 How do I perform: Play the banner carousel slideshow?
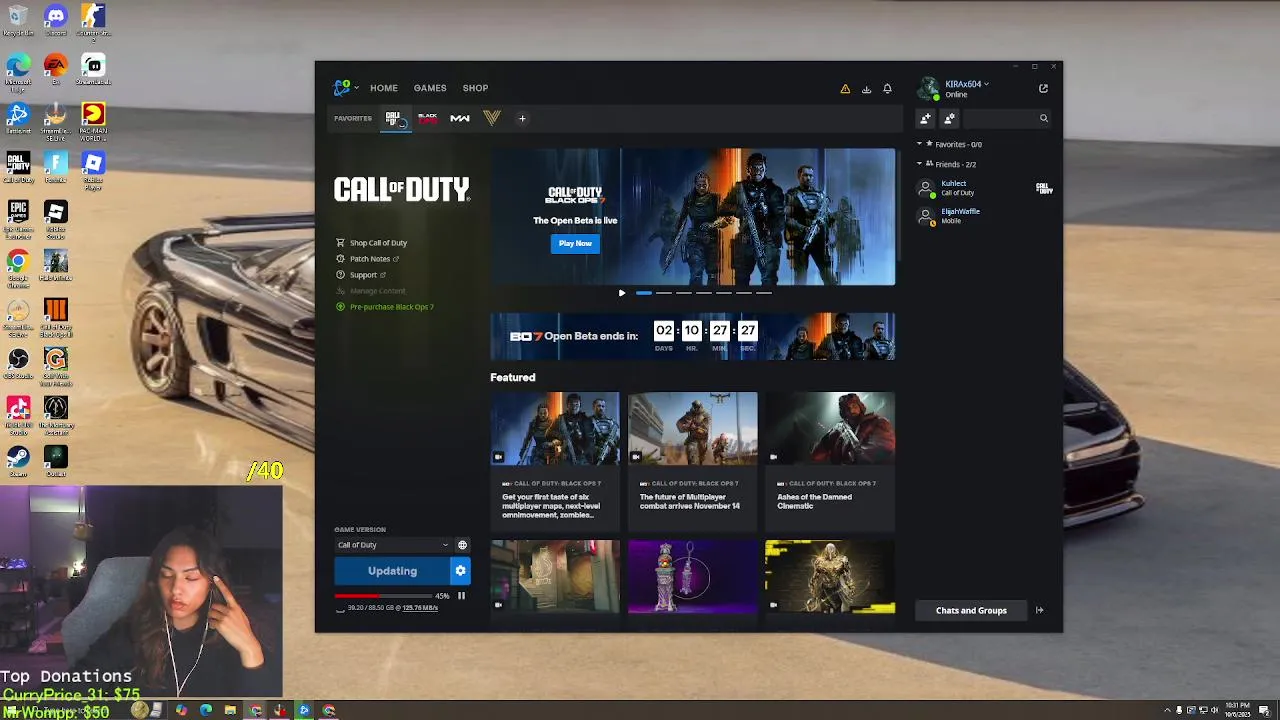622,293
